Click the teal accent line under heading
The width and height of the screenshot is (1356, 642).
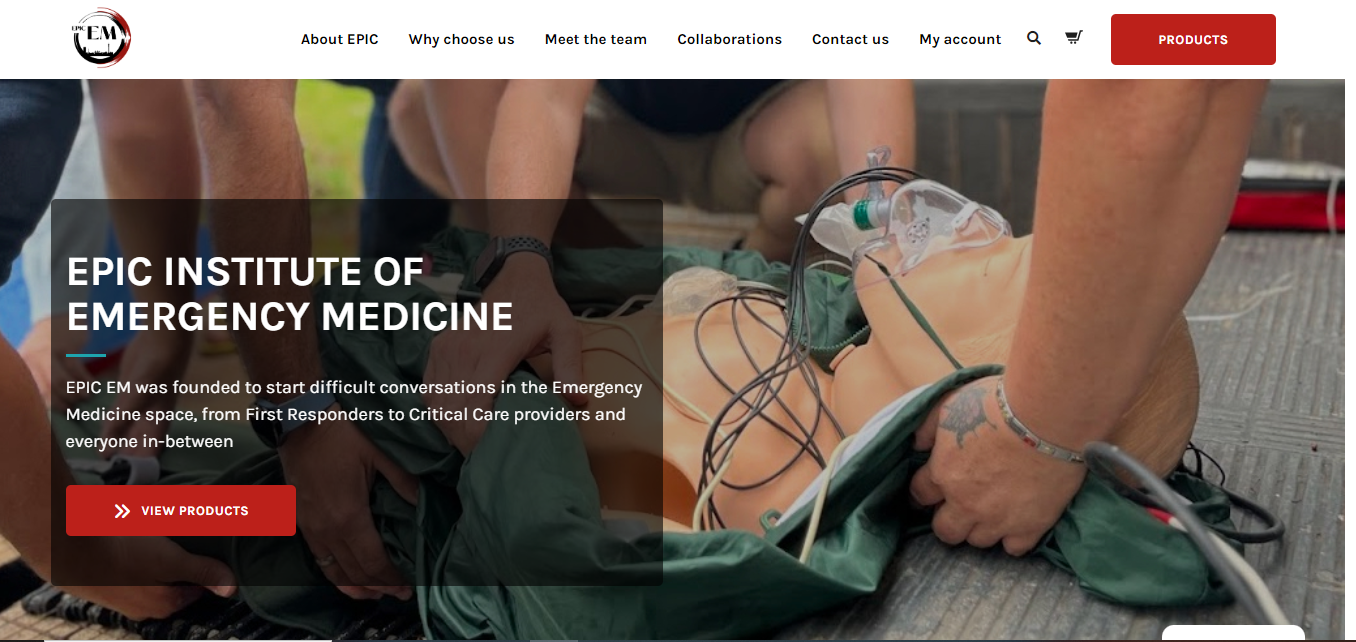(x=86, y=355)
